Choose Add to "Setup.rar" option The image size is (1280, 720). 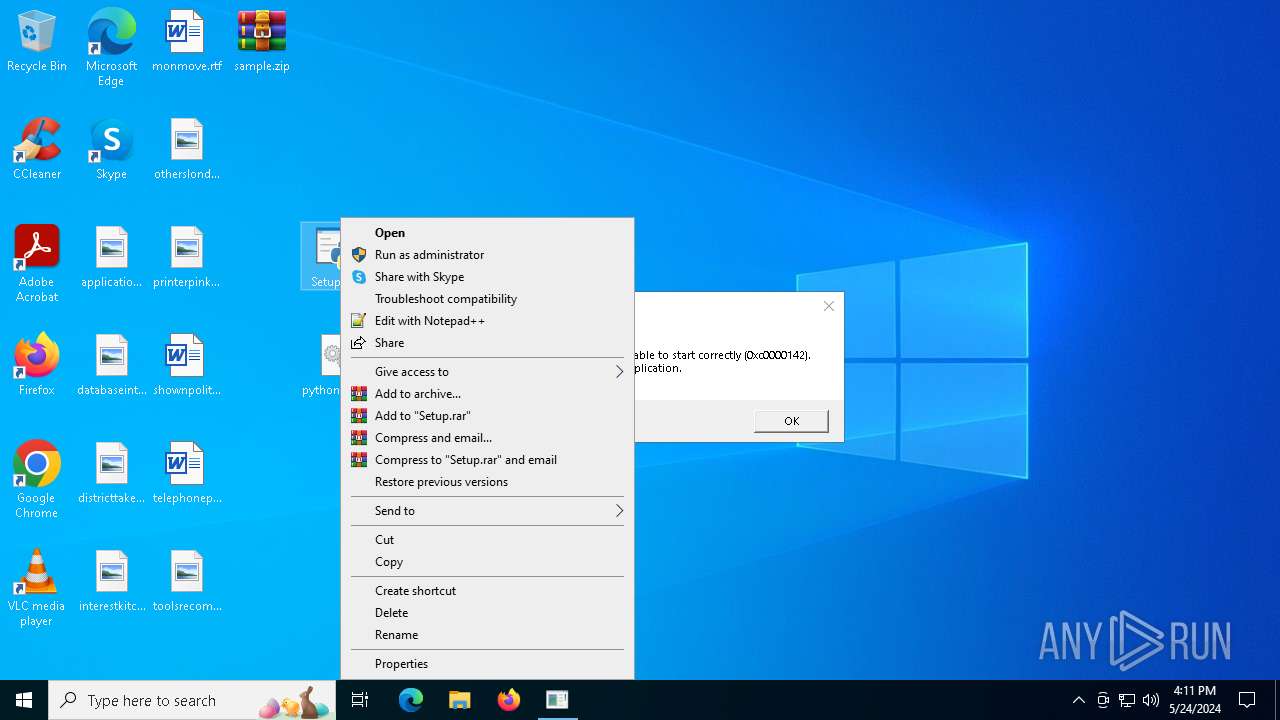point(487,416)
